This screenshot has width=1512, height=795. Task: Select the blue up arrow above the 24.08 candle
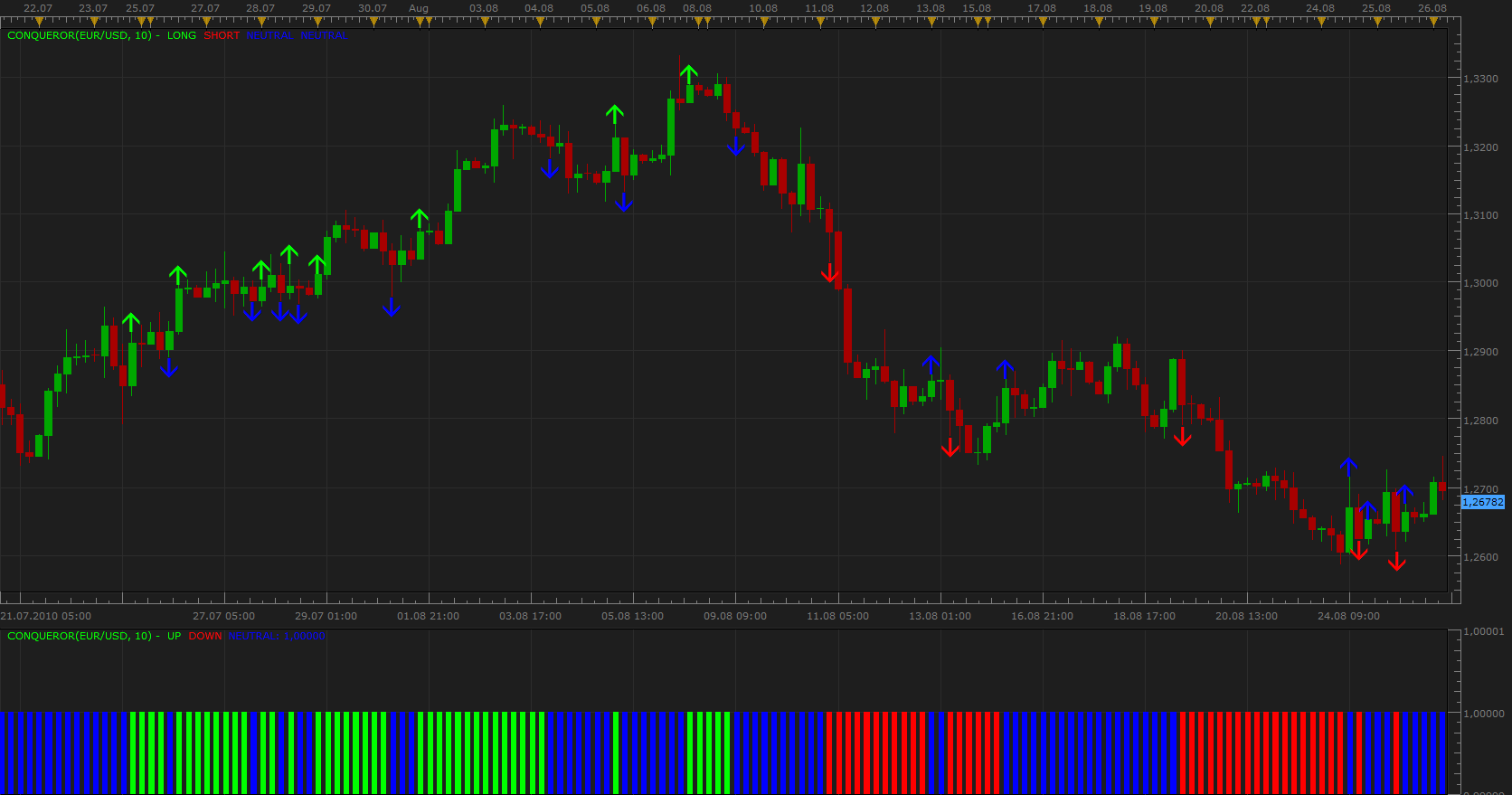pyautogui.click(x=1348, y=467)
